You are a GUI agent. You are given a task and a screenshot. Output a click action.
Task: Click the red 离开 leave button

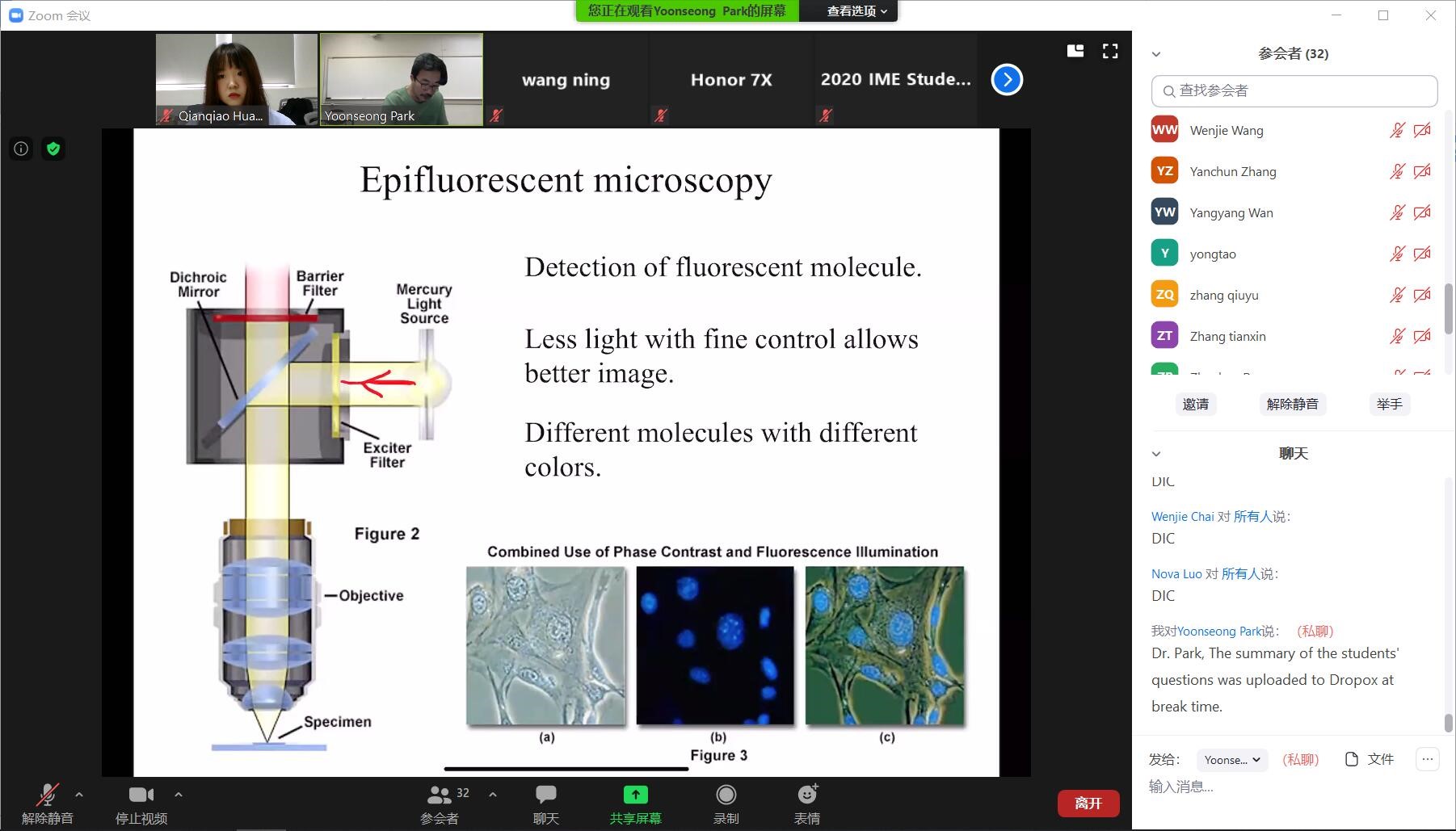coord(1088,804)
